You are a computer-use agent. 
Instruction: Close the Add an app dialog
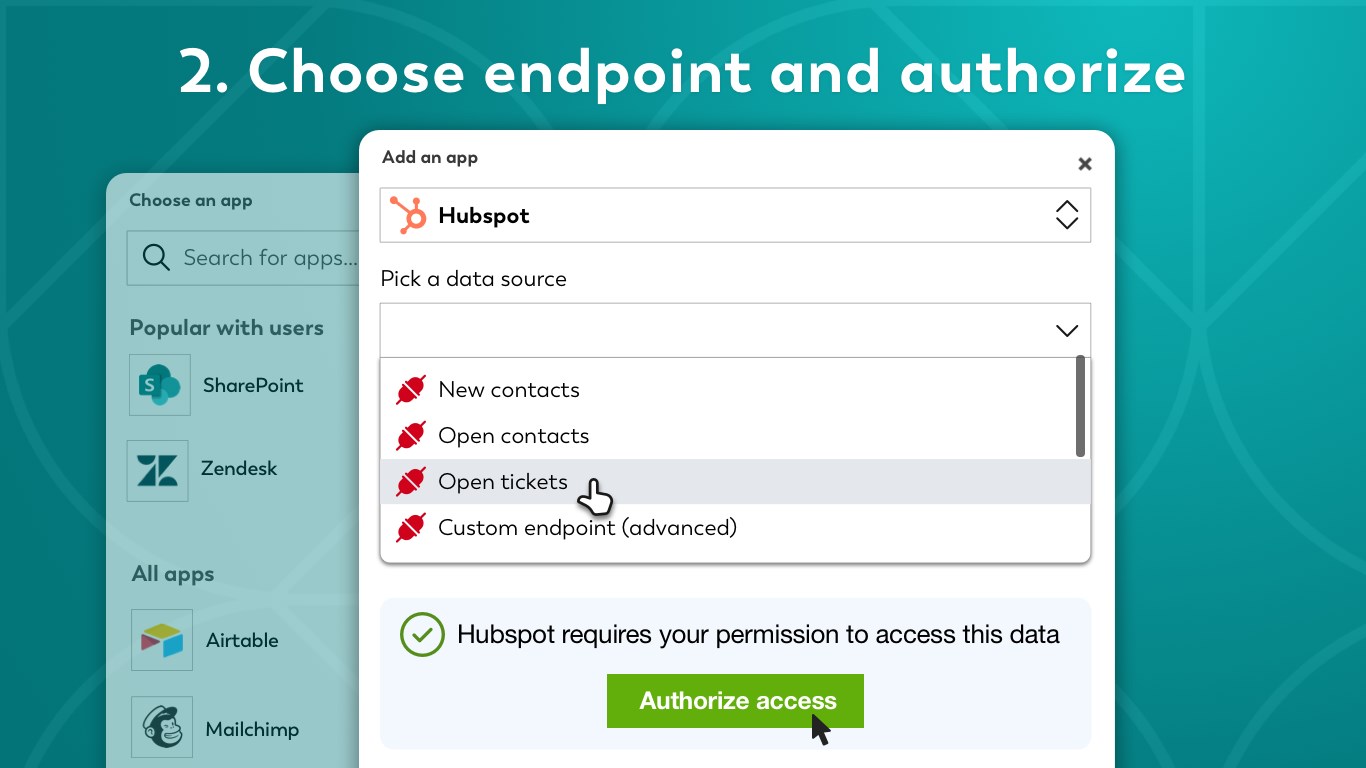coord(1085,164)
